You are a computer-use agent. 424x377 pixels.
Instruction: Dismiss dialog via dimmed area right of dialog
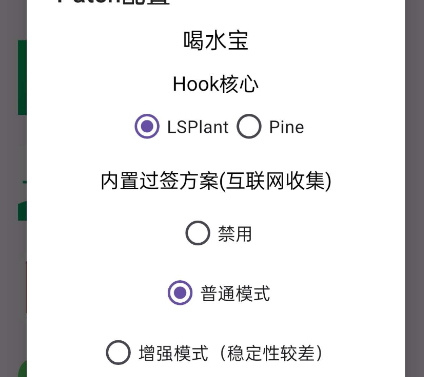(414, 188)
